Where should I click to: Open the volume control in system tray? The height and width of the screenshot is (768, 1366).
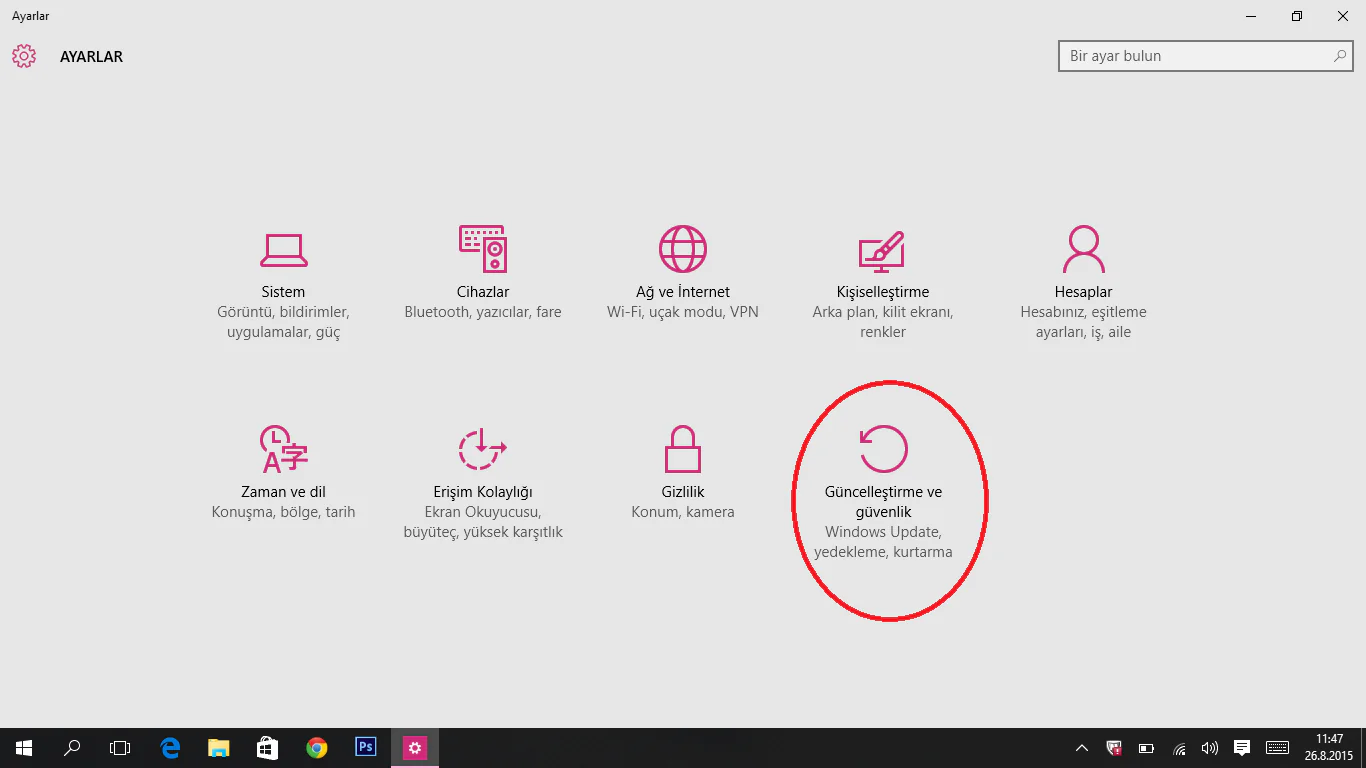1210,748
